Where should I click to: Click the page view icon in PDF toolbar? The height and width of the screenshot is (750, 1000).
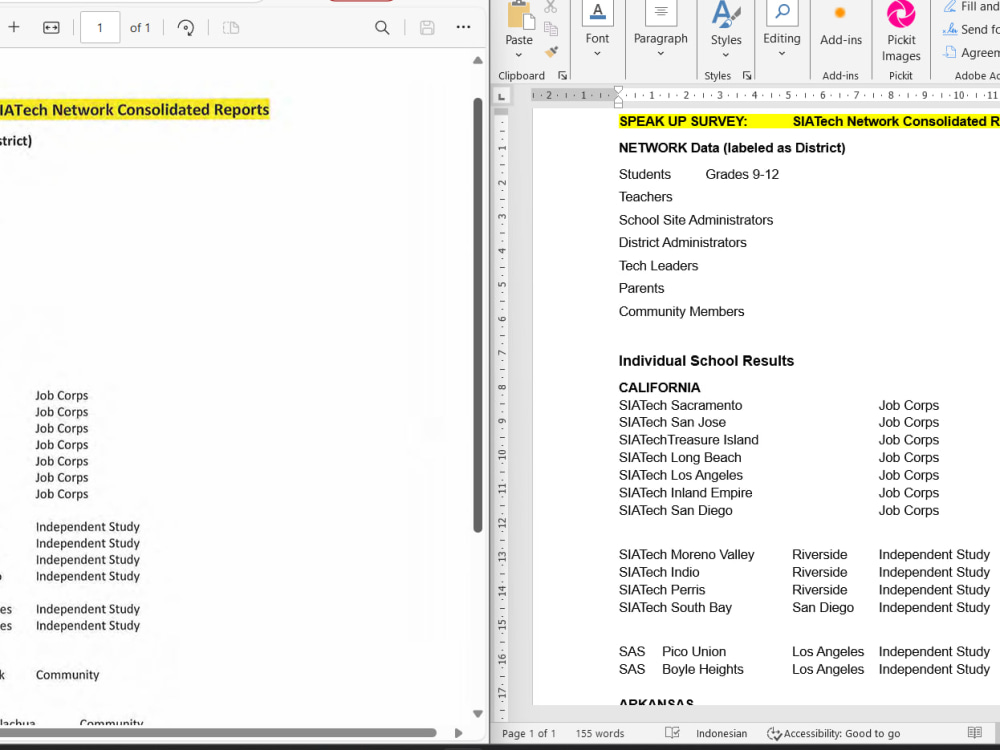coord(231,27)
